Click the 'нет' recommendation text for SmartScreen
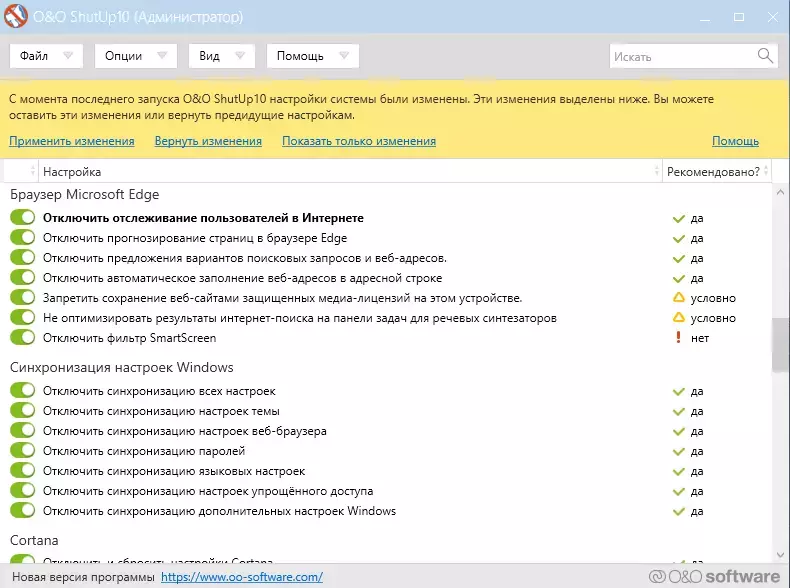The image size is (790, 588). click(700, 338)
